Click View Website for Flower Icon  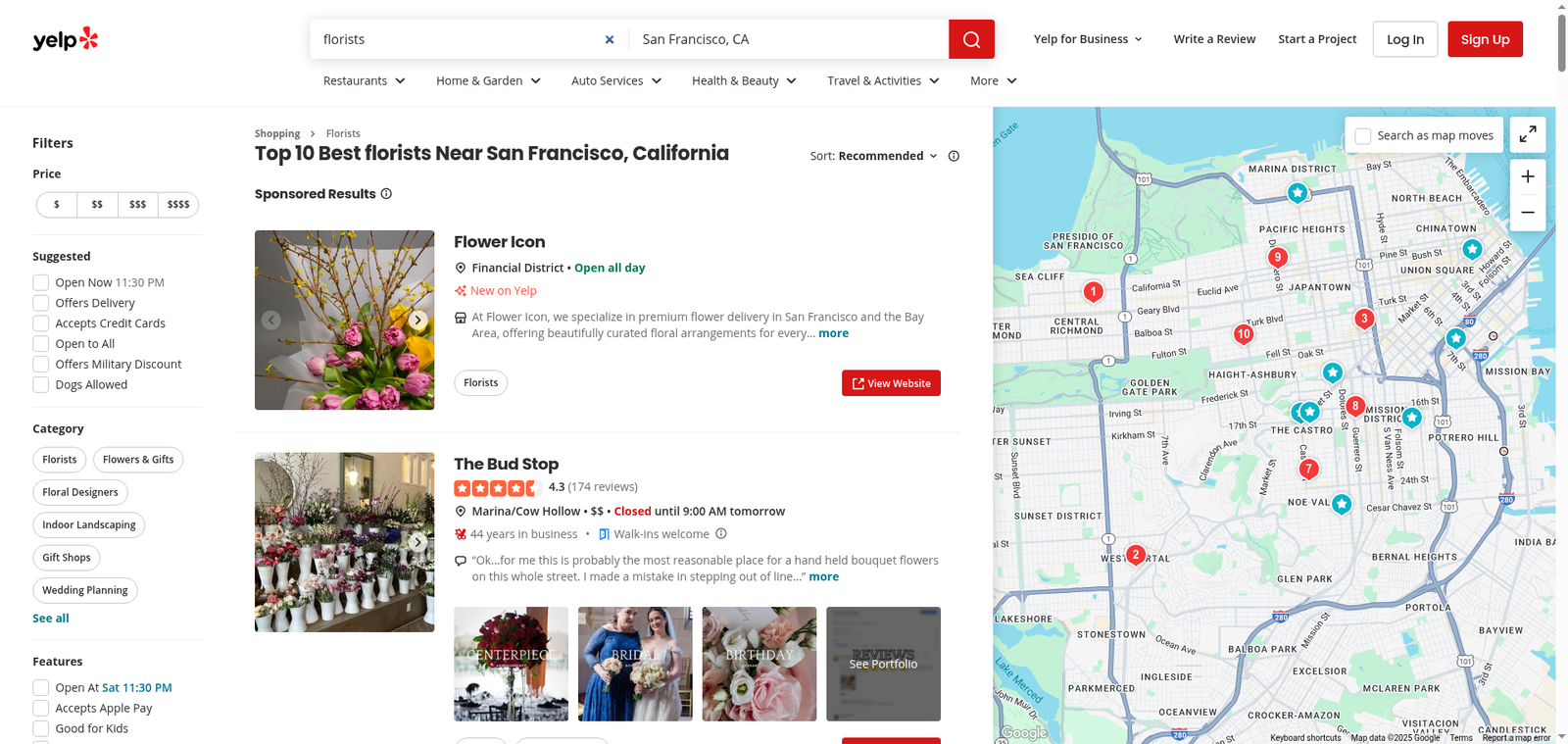point(891,383)
